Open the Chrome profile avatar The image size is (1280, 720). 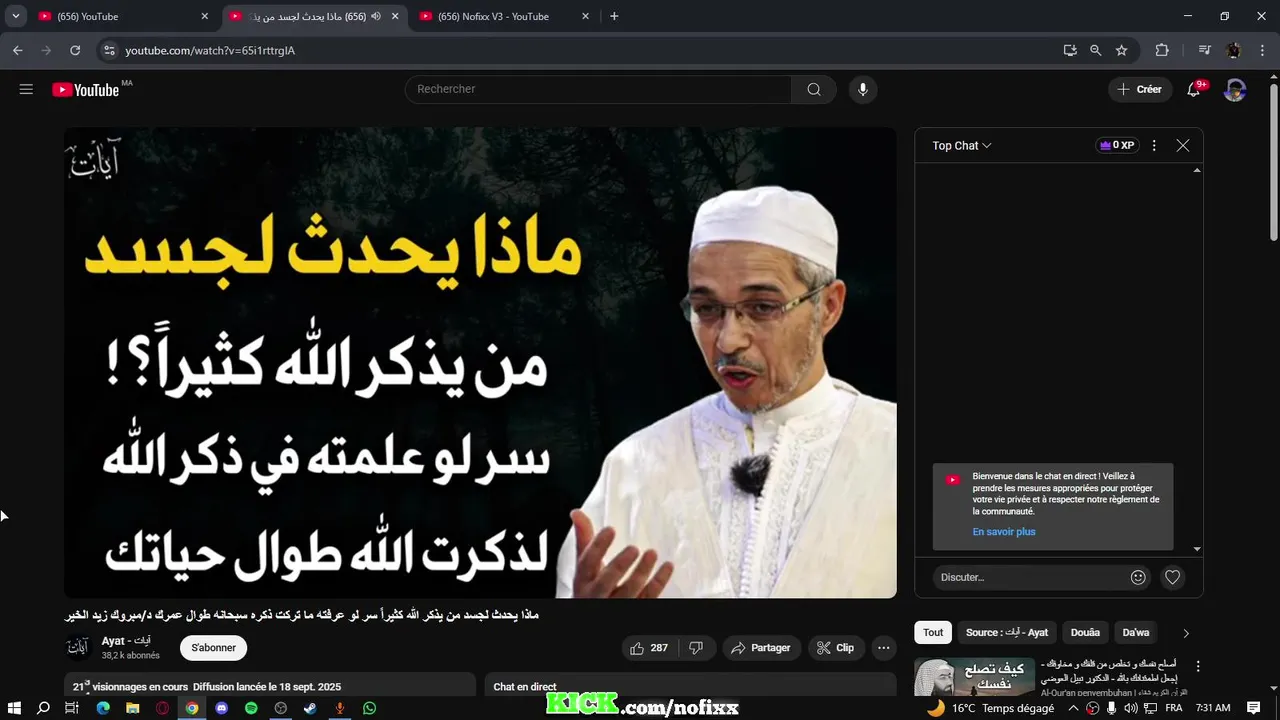(1233, 50)
